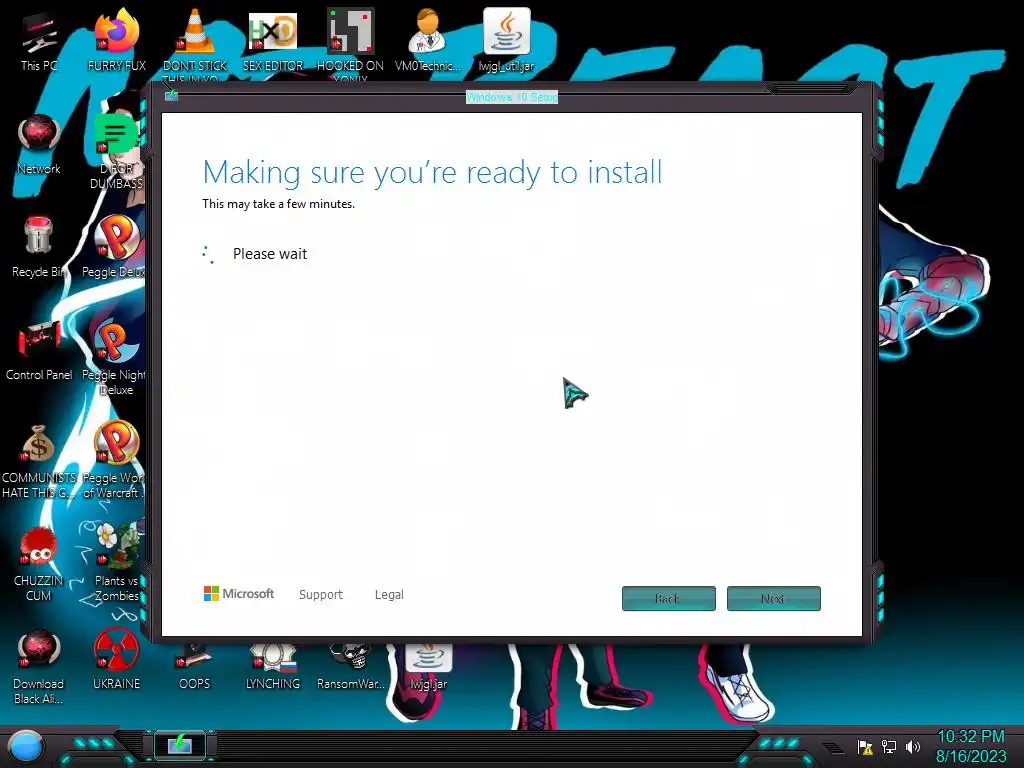Open the Start orb button

(x=26, y=747)
